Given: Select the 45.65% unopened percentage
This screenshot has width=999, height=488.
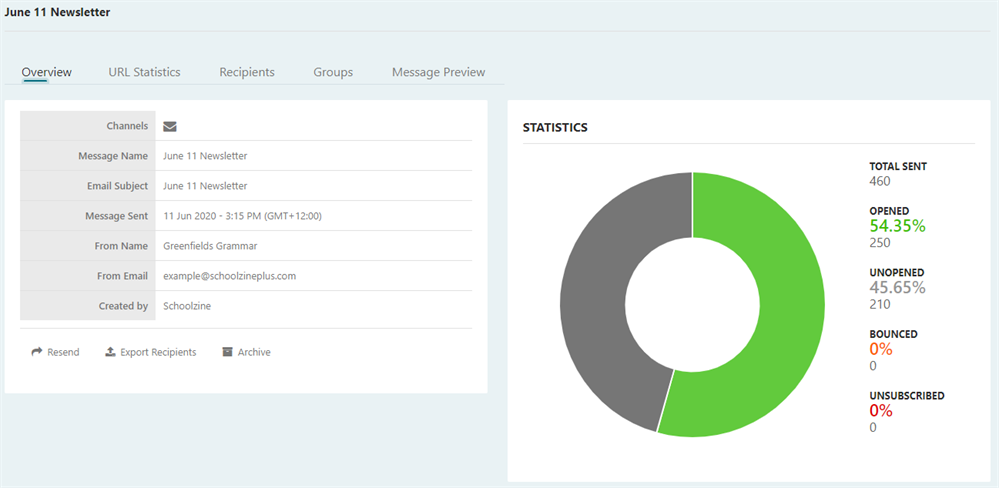Looking at the screenshot, I should pyautogui.click(x=897, y=288).
